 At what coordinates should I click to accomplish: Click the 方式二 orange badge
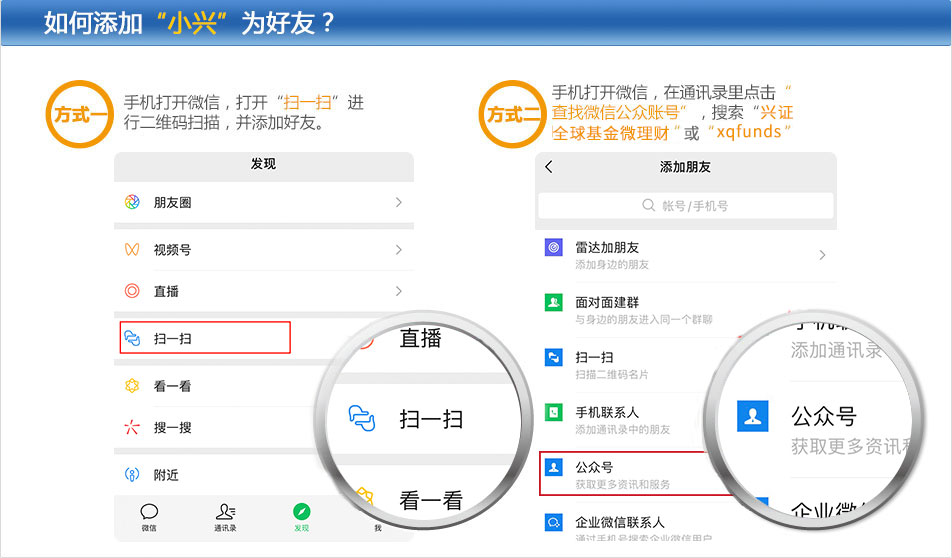513,114
